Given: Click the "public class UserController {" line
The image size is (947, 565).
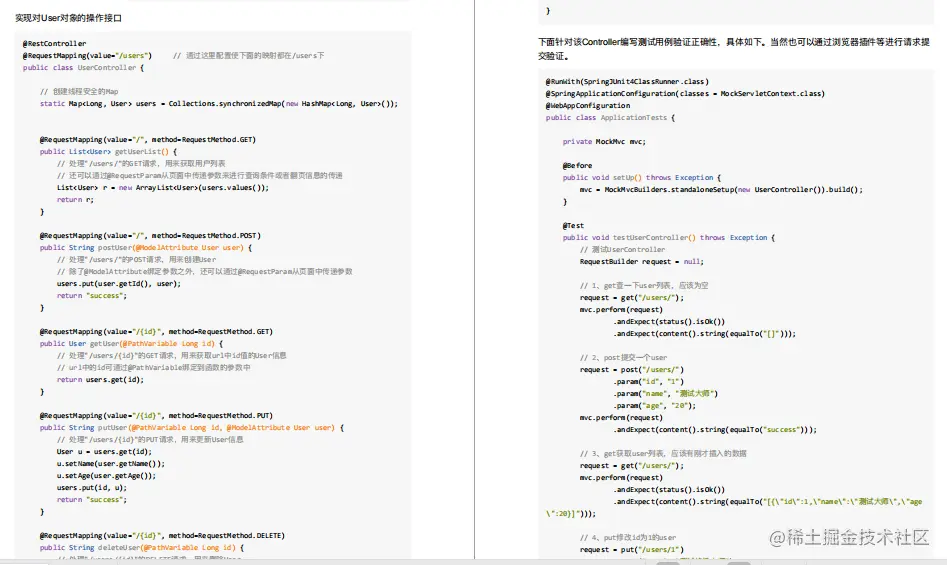Looking at the screenshot, I should pyautogui.click(x=83, y=68).
